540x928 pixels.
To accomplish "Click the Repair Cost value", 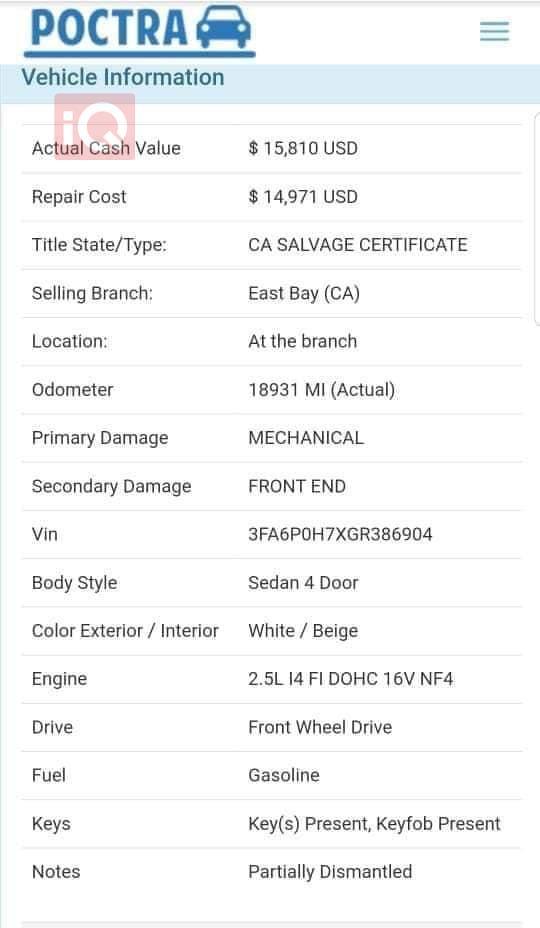I will coord(303,196).
